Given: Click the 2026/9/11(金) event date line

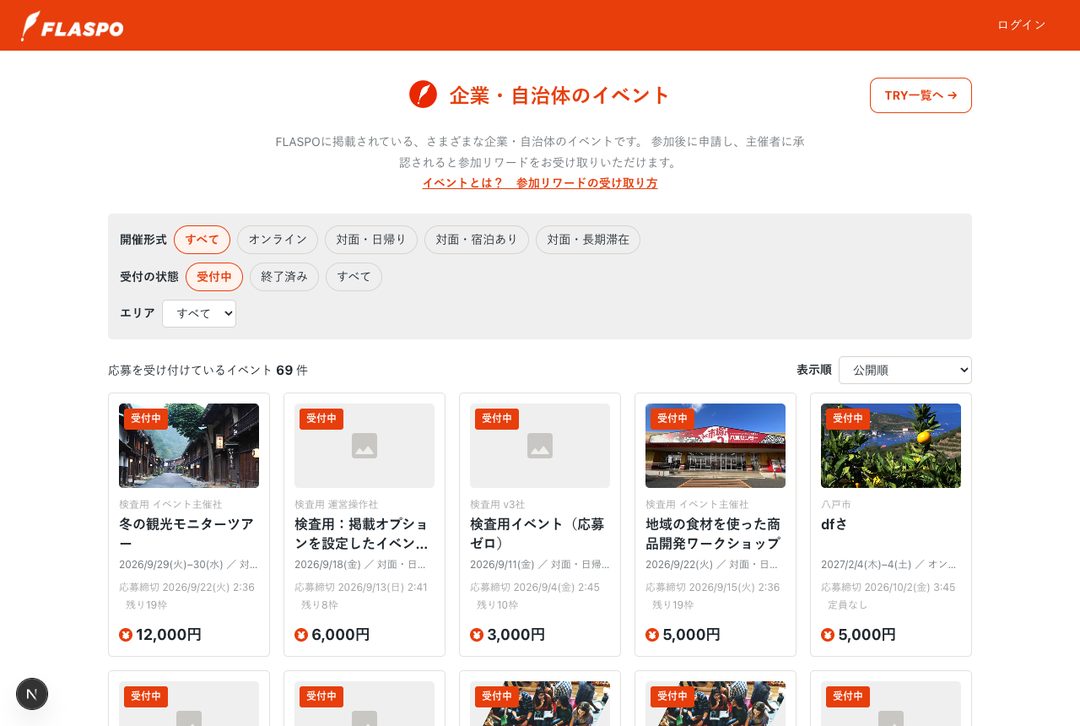Looking at the screenshot, I should point(540,565).
